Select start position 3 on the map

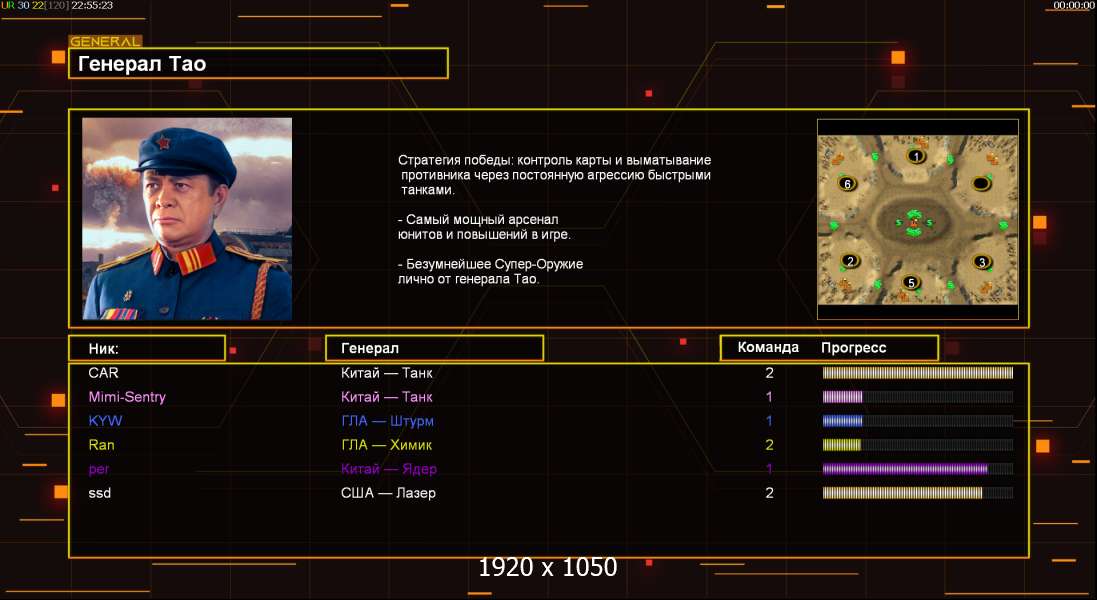(x=982, y=262)
